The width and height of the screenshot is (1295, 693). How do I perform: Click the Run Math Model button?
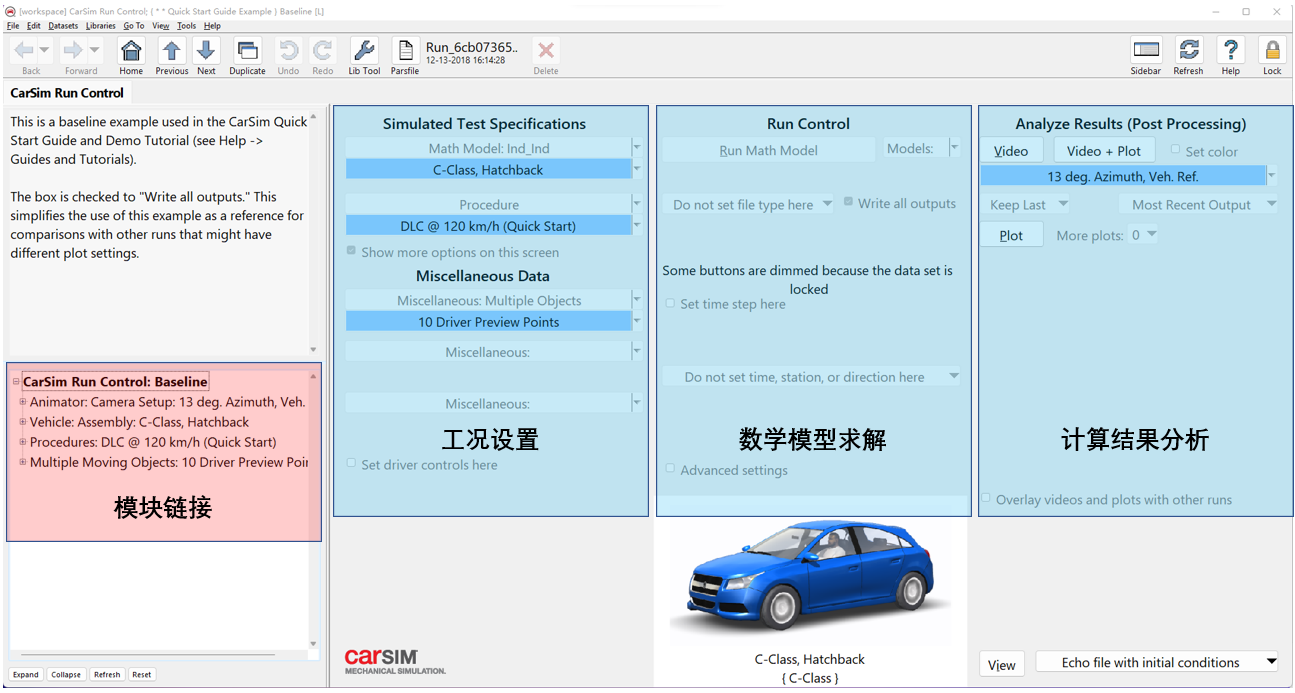(x=768, y=148)
